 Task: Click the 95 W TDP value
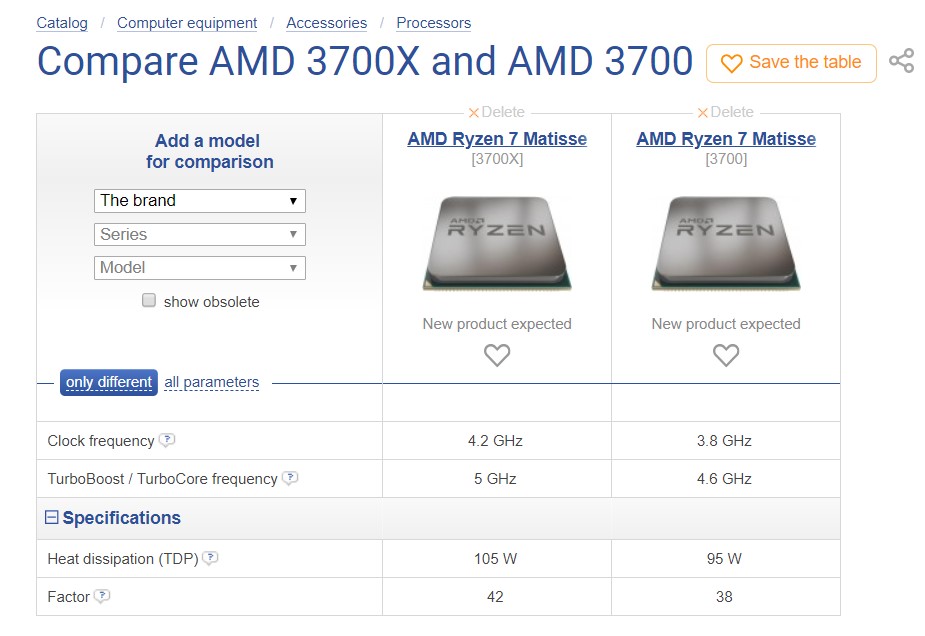[724, 559]
